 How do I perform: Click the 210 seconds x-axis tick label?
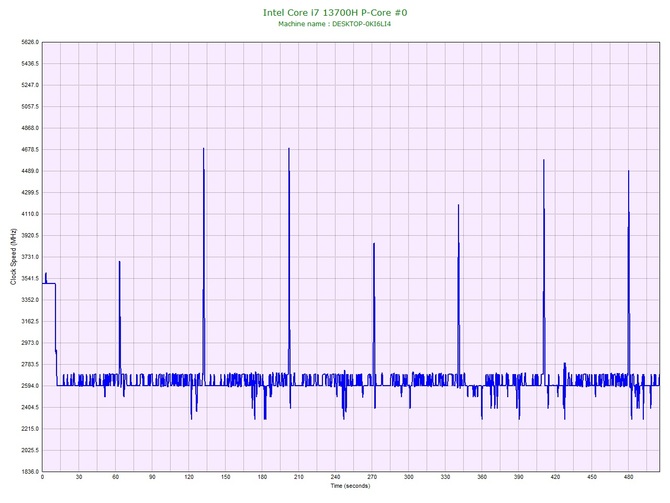tap(299, 477)
